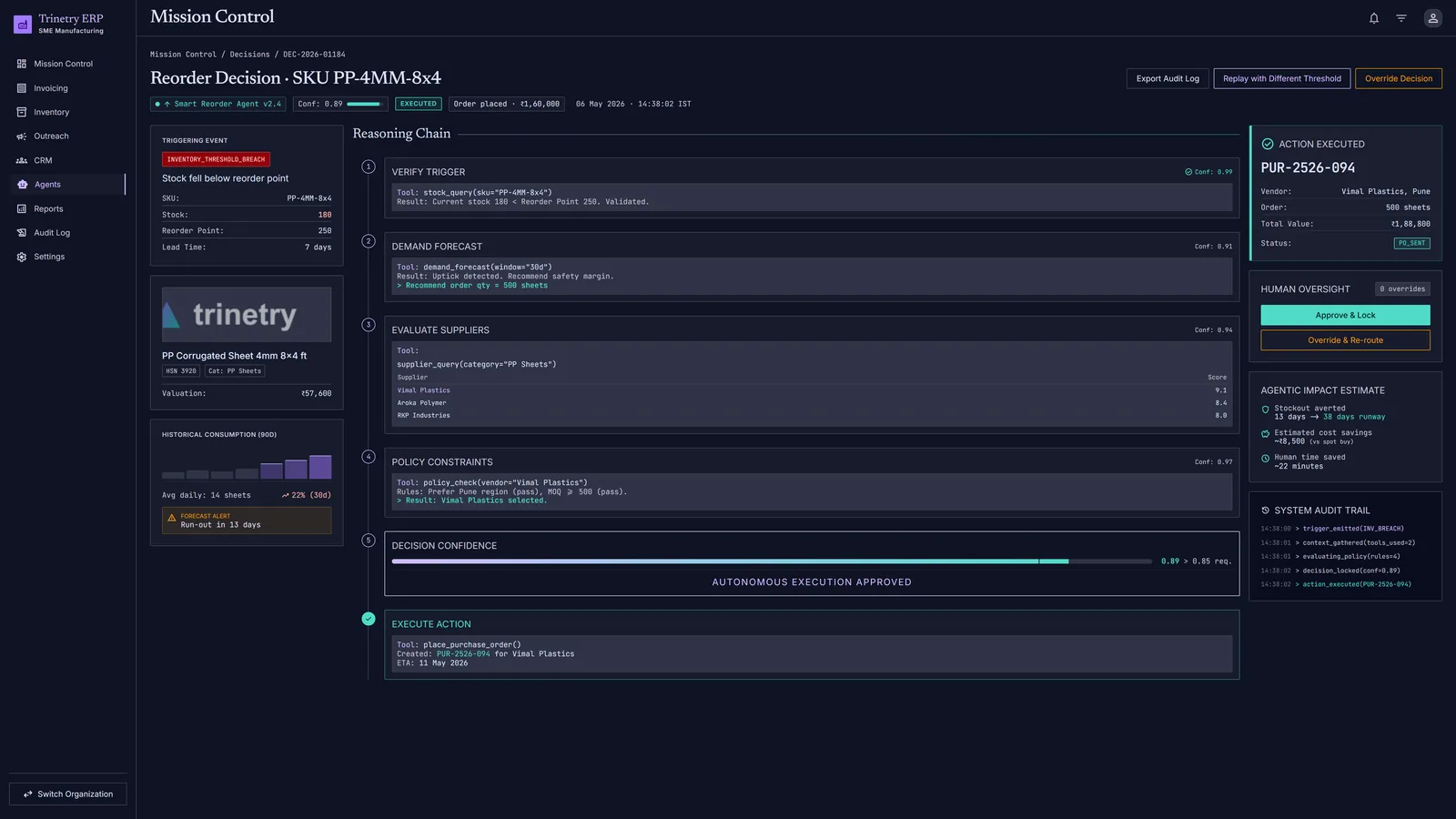Viewport: 1456px width, 819px height.
Task: Click step 5 circle in reasoning chain
Action: (369, 541)
